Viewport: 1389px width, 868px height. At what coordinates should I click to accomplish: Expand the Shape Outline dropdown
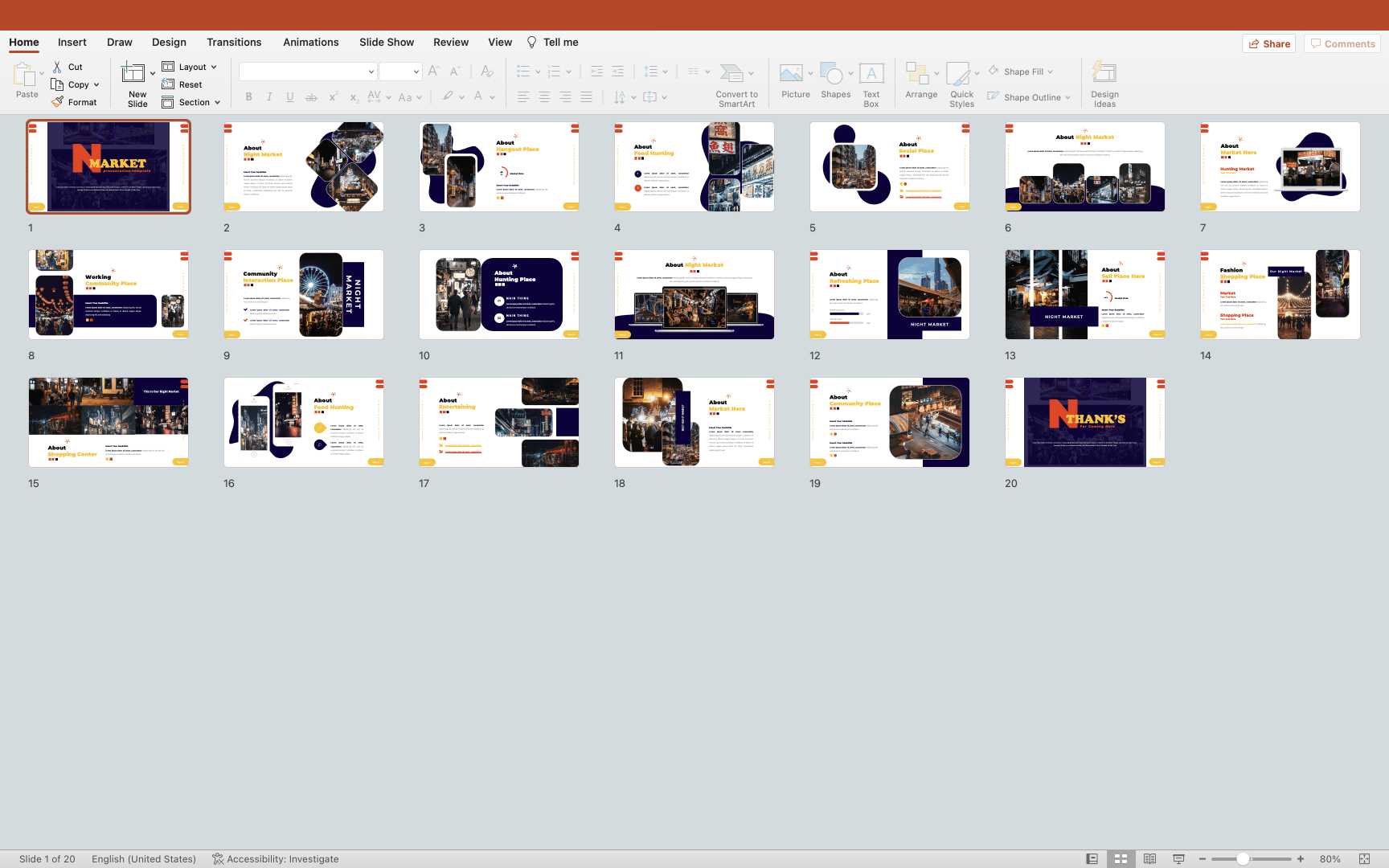pos(1067,97)
